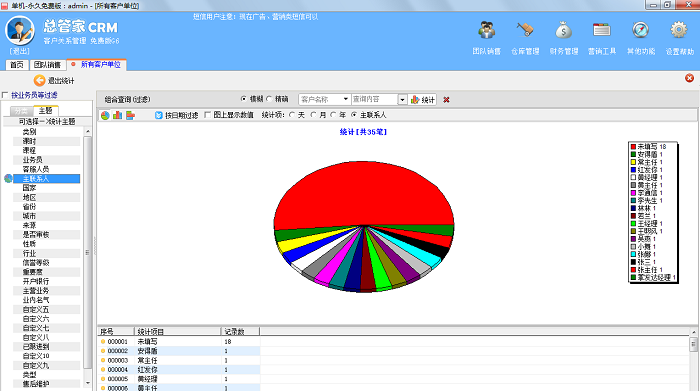Viewport: 700px width, 391px height.
Task: Click the title bar app icon
Action: pyautogui.click(x=4, y=6)
